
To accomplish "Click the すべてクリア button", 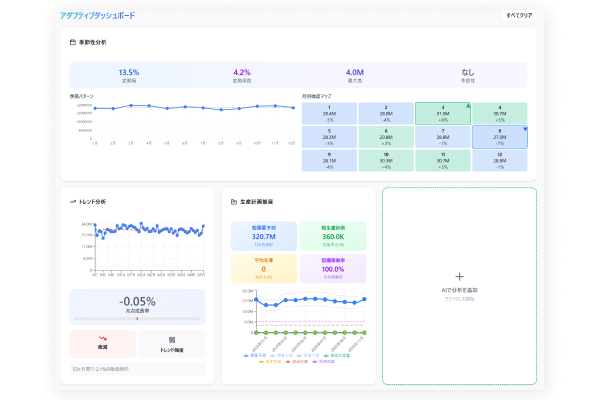I will 518,16.
